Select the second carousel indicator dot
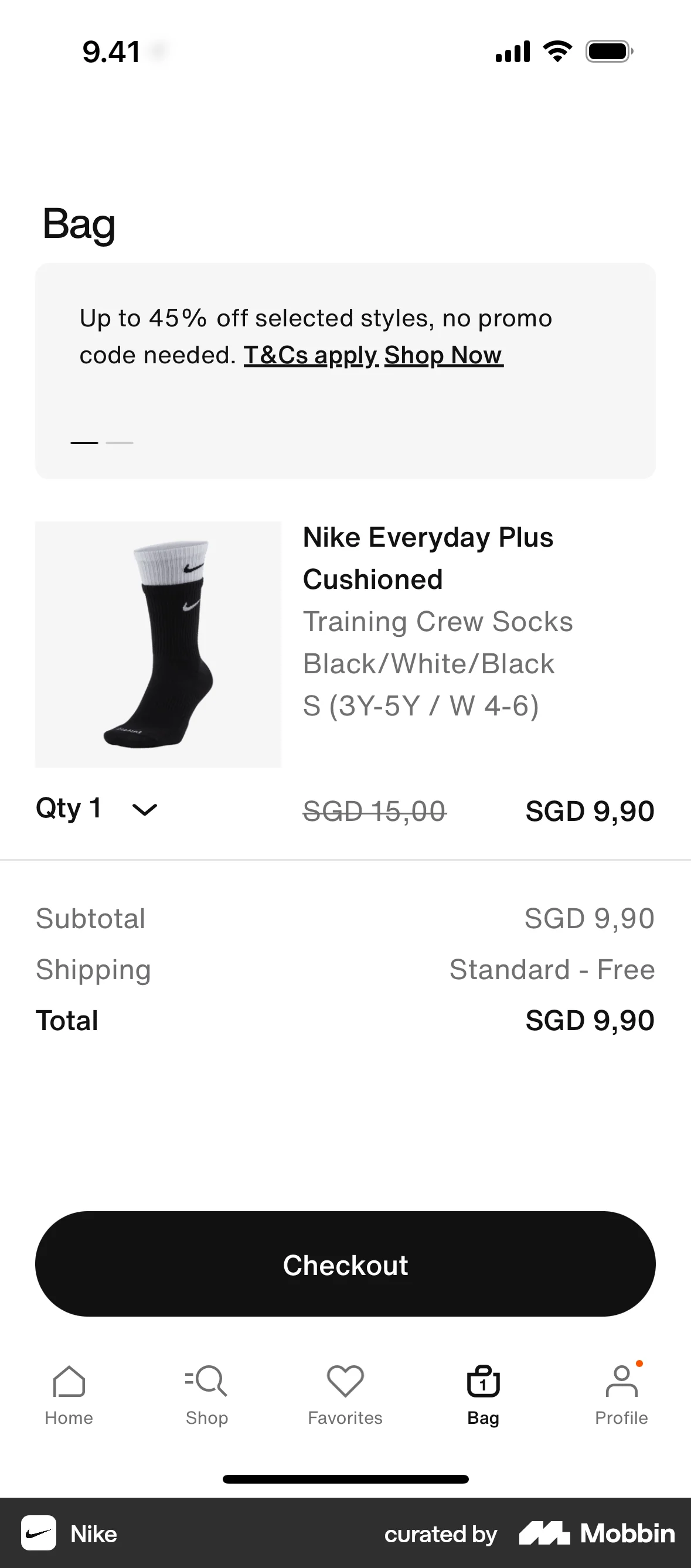Image resolution: width=691 pixels, height=1568 pixels. (120, 442)
